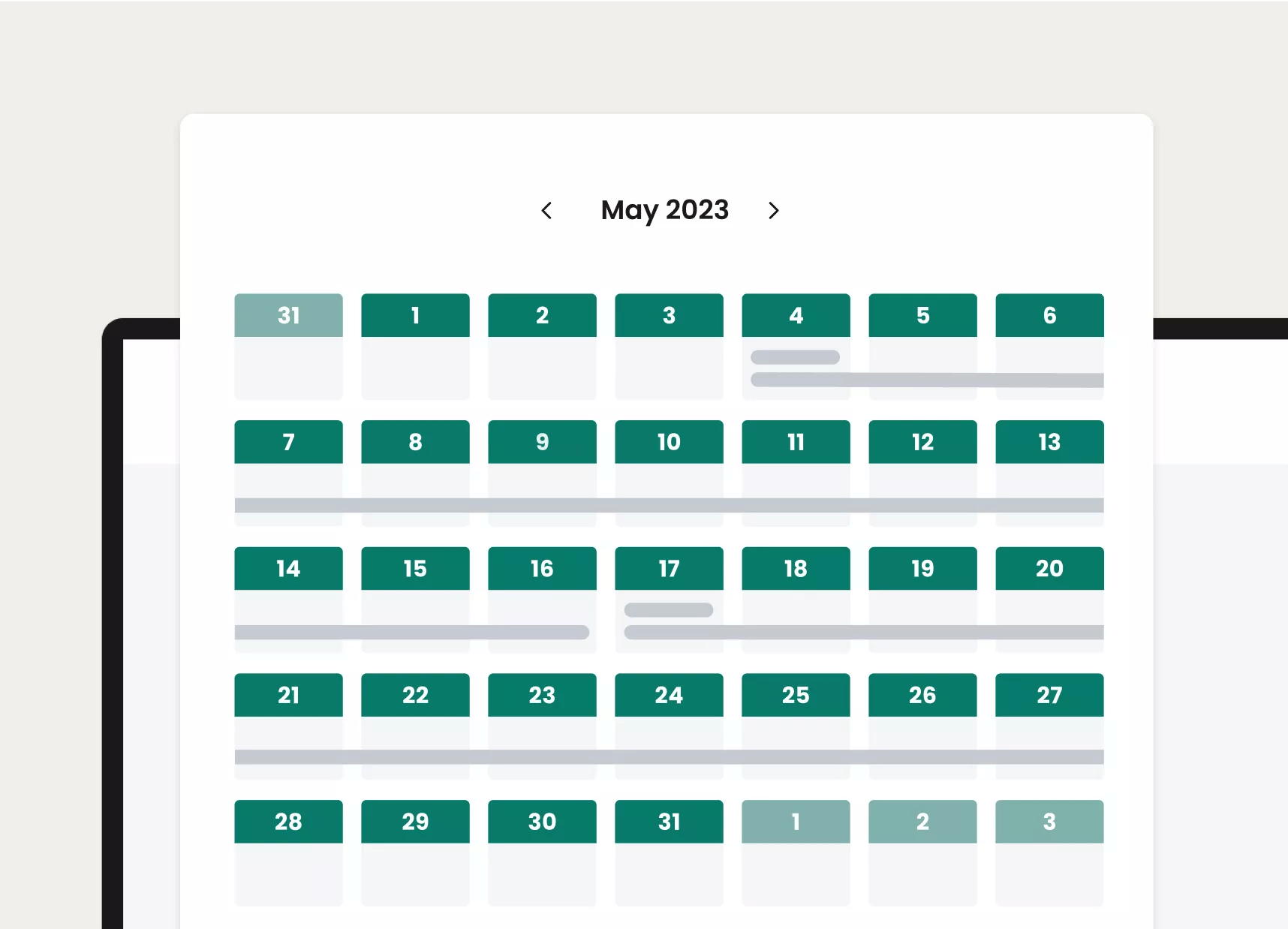
Task: Click the May 2023 month title
Action: pyautogui.click(x=664, y=210)
